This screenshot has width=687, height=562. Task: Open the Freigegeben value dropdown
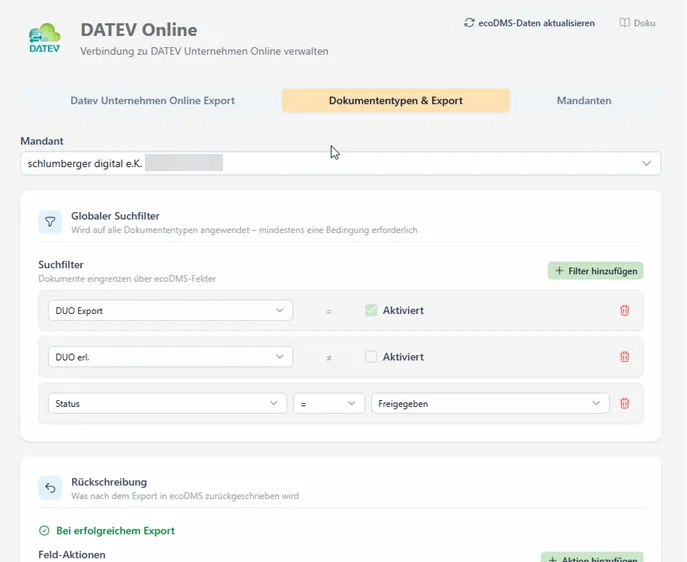490,403
